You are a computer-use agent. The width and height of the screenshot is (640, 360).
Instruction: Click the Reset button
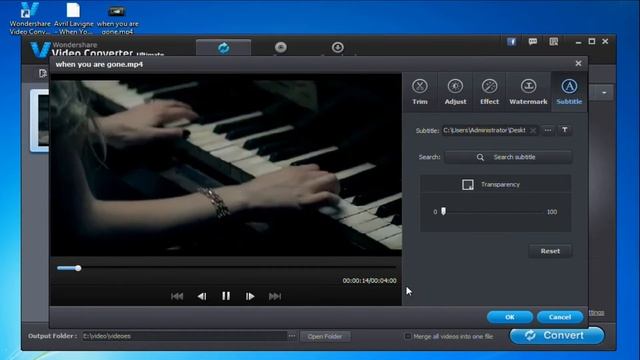click(x=550, y=251)
